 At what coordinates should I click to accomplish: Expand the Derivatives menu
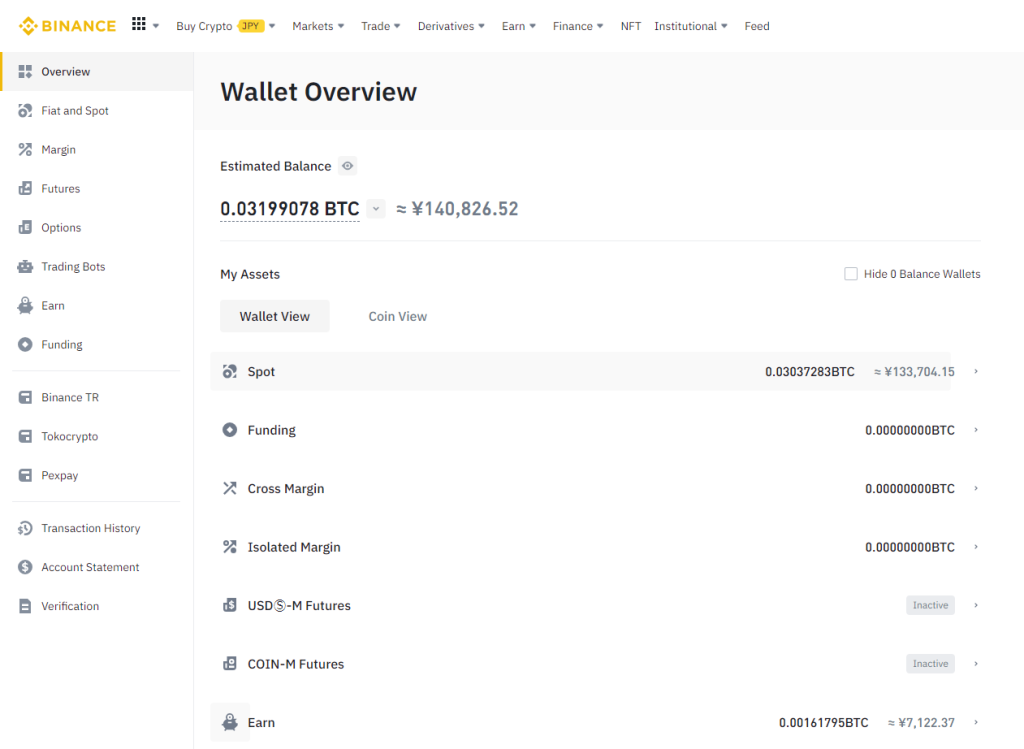451,26
